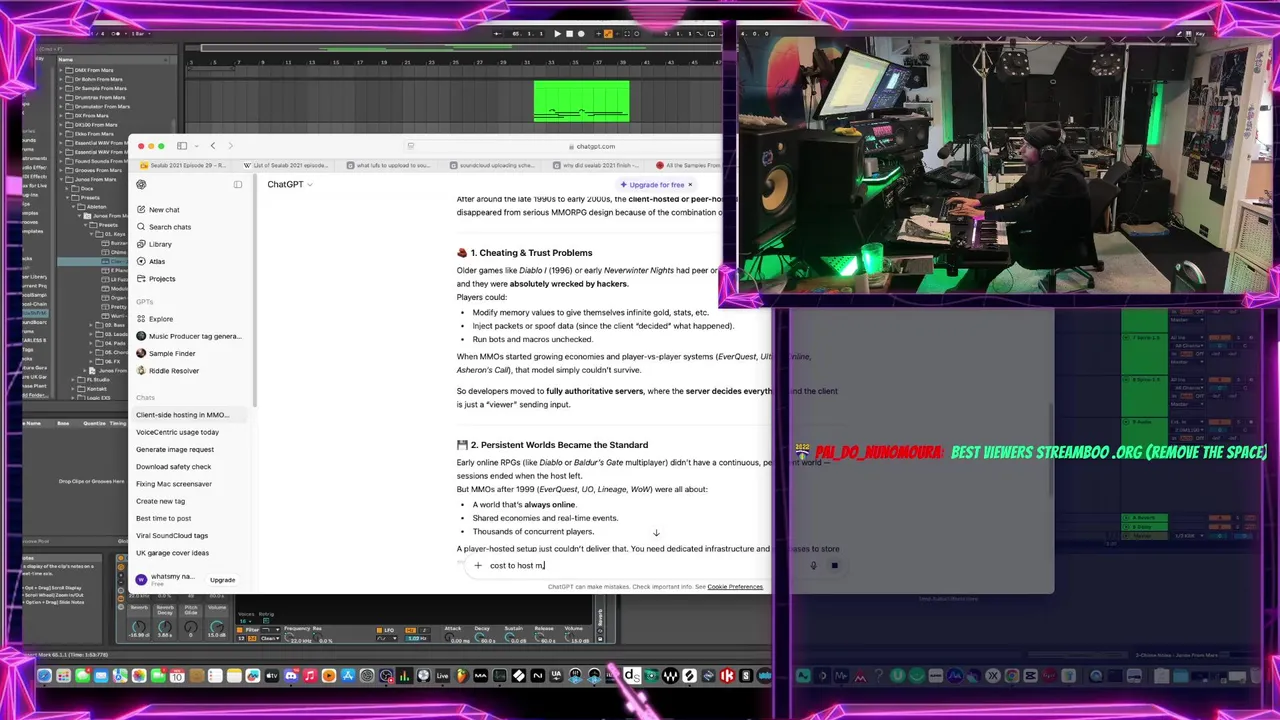Toggle the orange automation arm button in Ableton
Image resolution: width=1280 pixels, height=720 pixels.
(x=607, y=34)
